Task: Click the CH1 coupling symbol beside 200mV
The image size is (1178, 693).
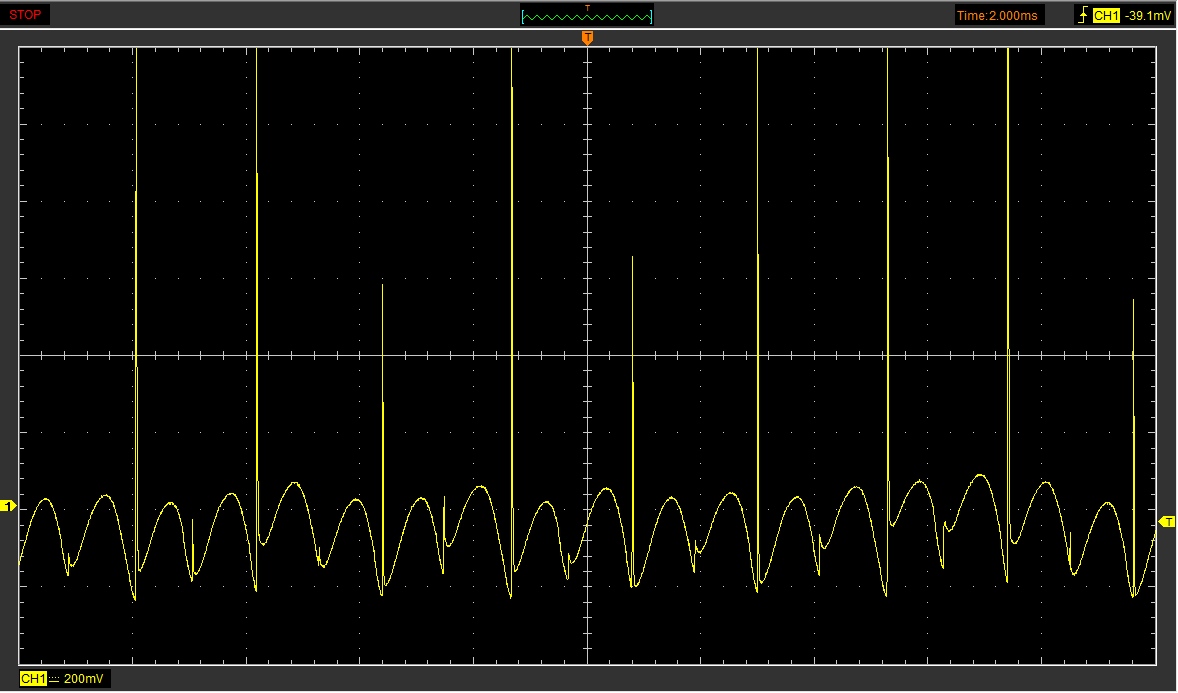Action: [54, 679]
